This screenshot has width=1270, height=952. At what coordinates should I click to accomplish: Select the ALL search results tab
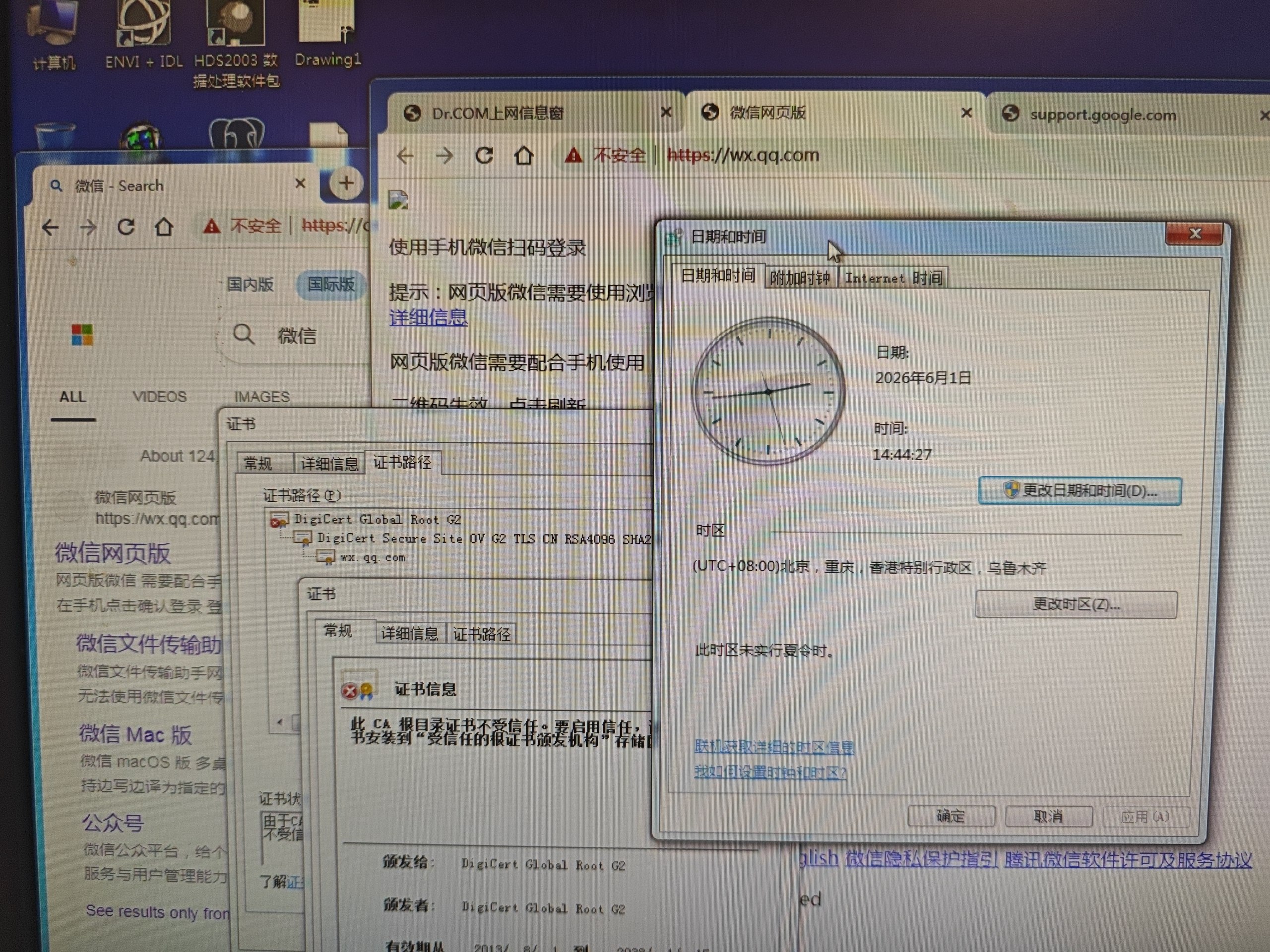pos(72,397)
